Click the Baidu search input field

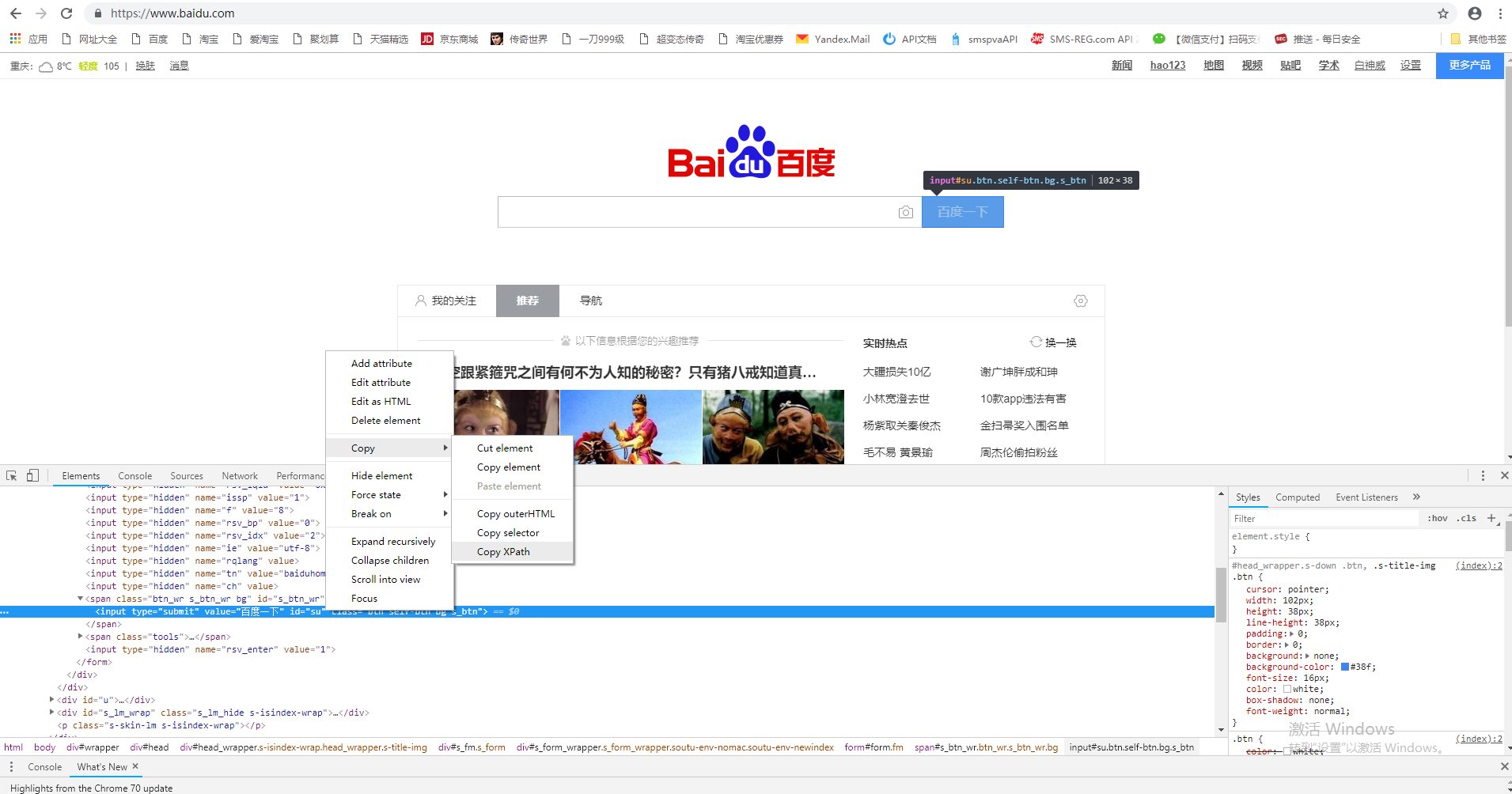[x=696, y=212]
